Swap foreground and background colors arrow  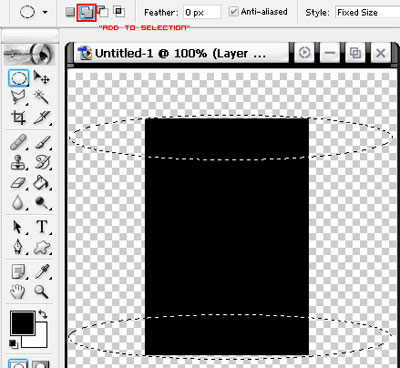pos(43,314)
